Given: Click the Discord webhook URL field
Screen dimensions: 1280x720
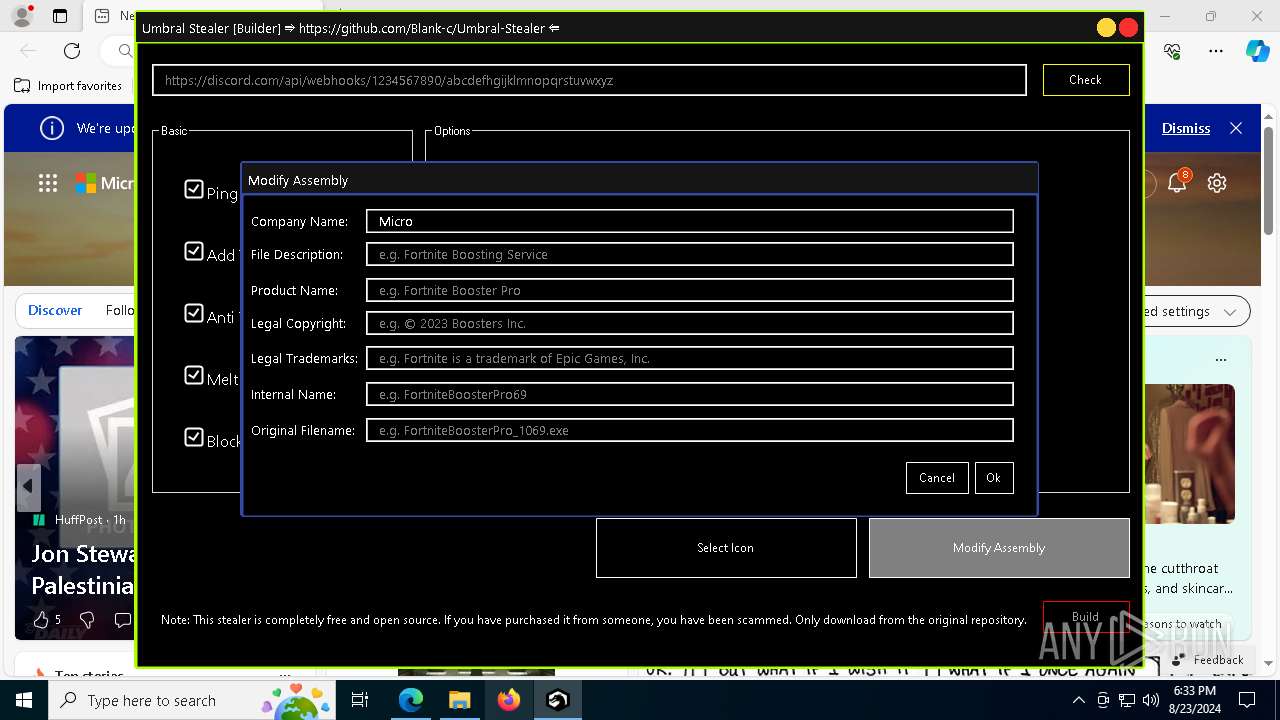Looking at the screenshot, I should point(589,80).
